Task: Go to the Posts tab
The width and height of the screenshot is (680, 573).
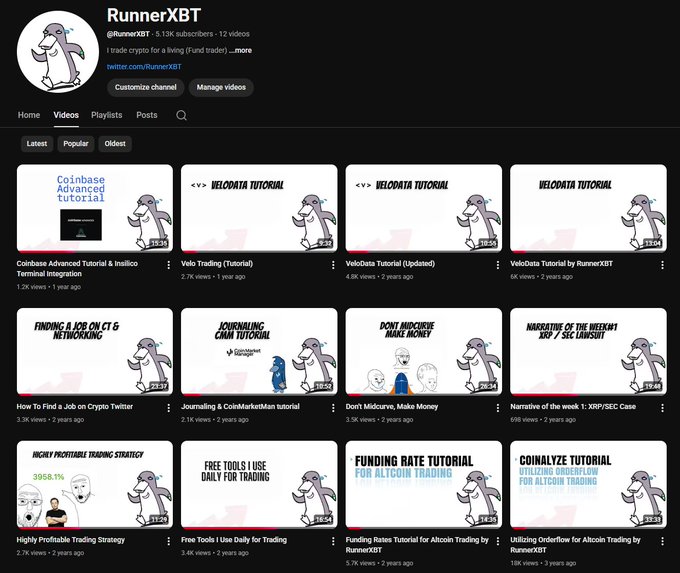Action: (x=147, y=115)
